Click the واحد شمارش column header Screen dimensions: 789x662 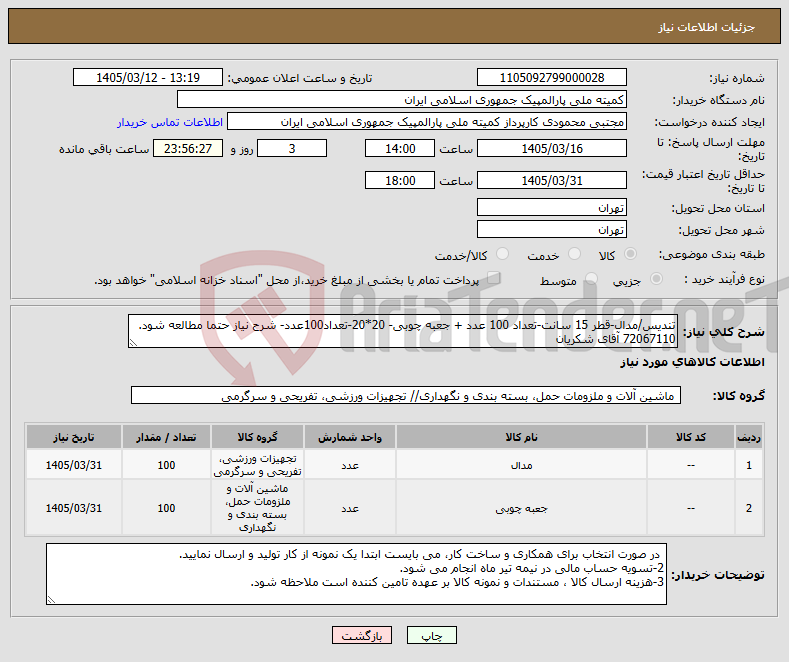pyautogui.click(x=350, y=437)
